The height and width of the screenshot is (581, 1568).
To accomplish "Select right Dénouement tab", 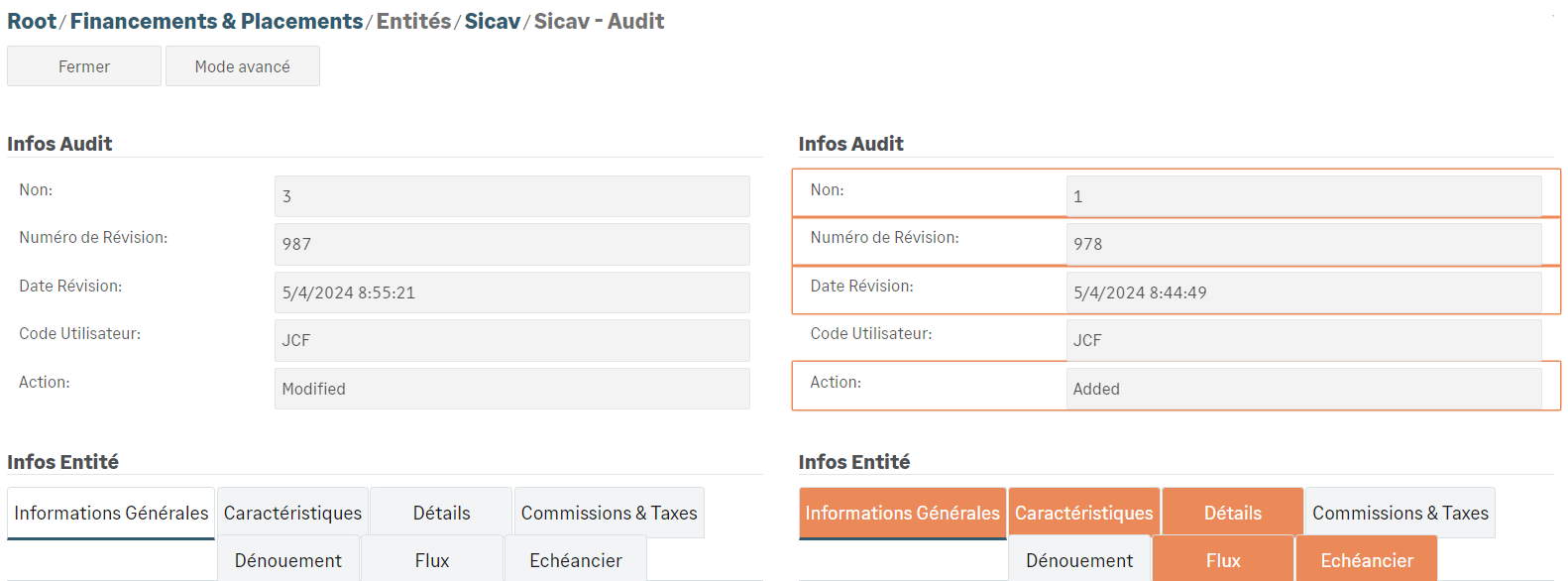I will [x=1079, y=560].
